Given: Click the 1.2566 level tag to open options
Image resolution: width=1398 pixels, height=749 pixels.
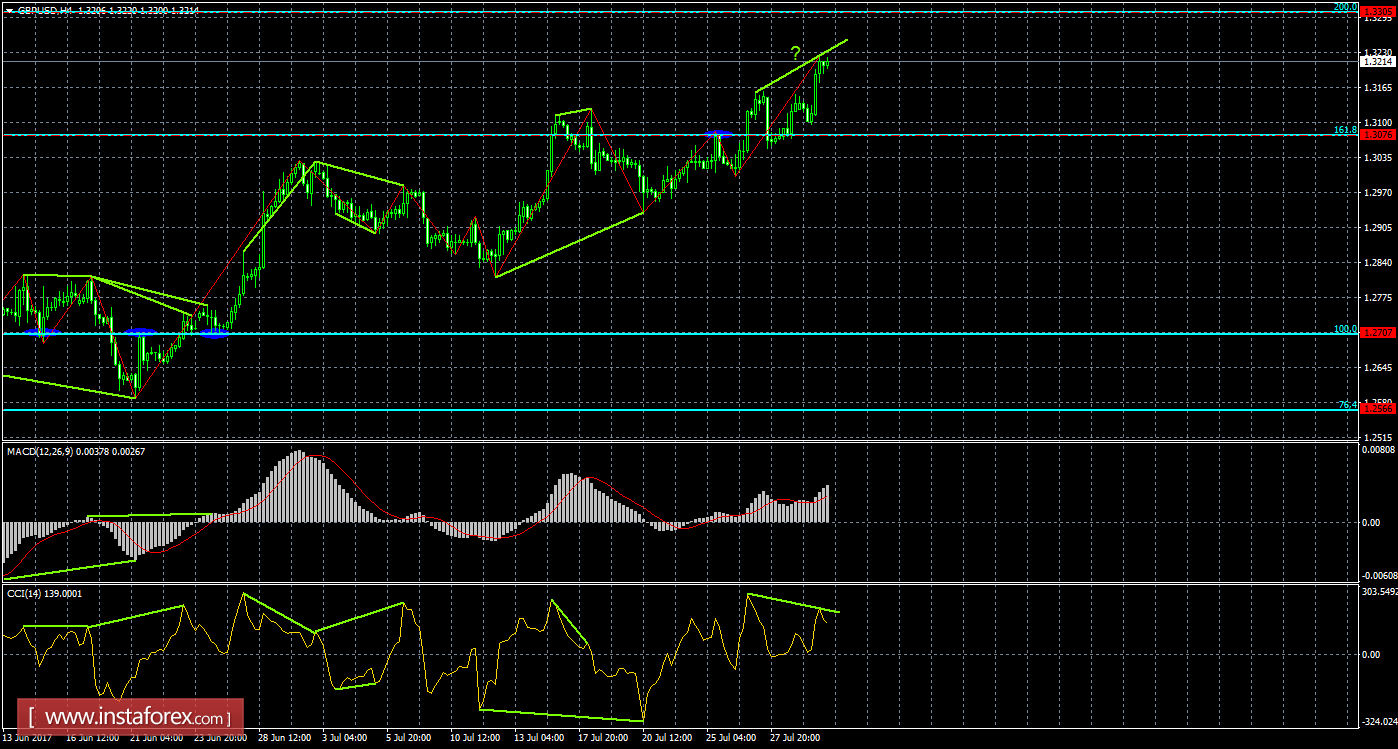Looking at the screenshot, I should coord(1378,408).
